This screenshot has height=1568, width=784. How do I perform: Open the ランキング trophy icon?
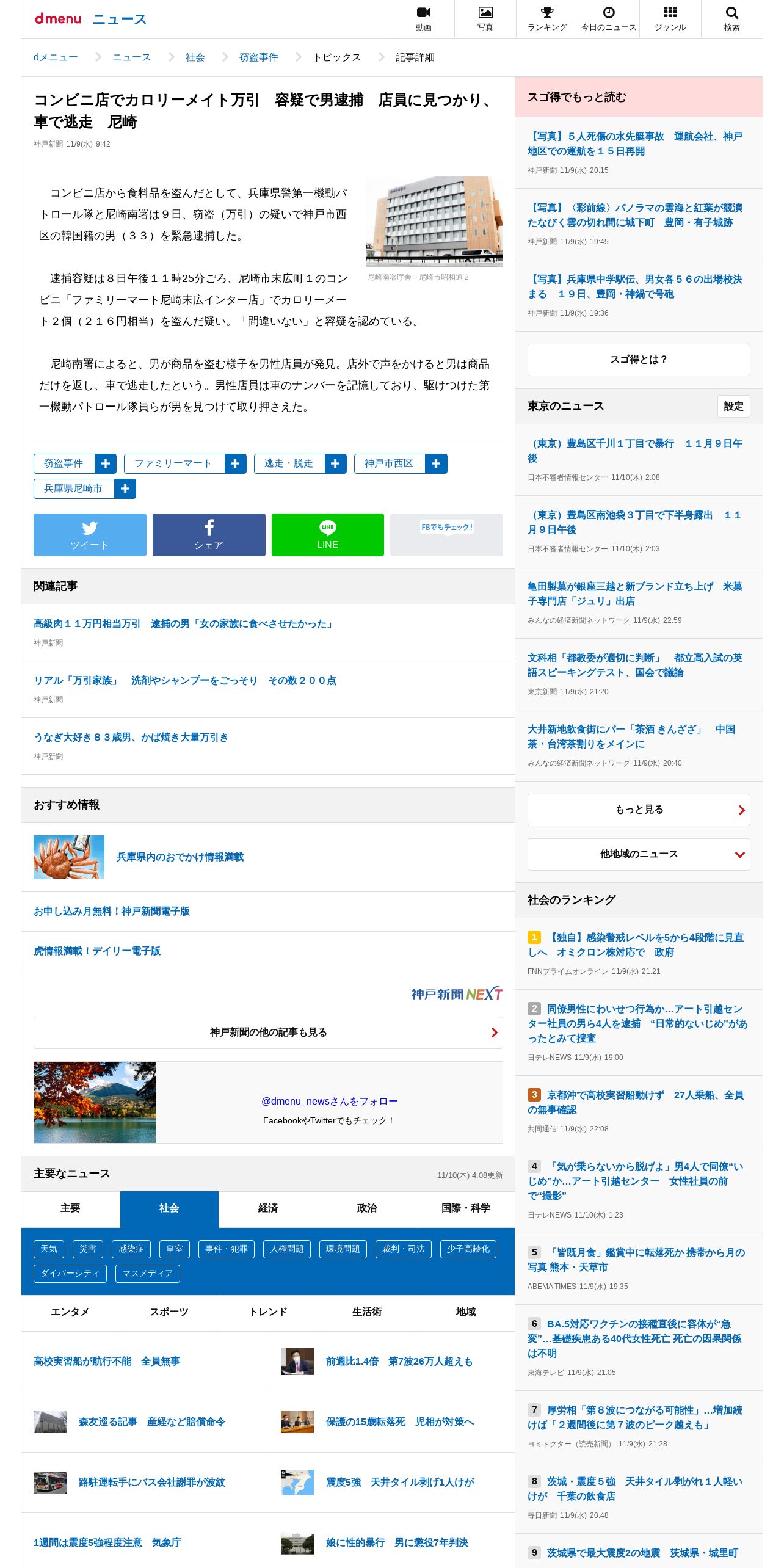click(x=547, y=19)
